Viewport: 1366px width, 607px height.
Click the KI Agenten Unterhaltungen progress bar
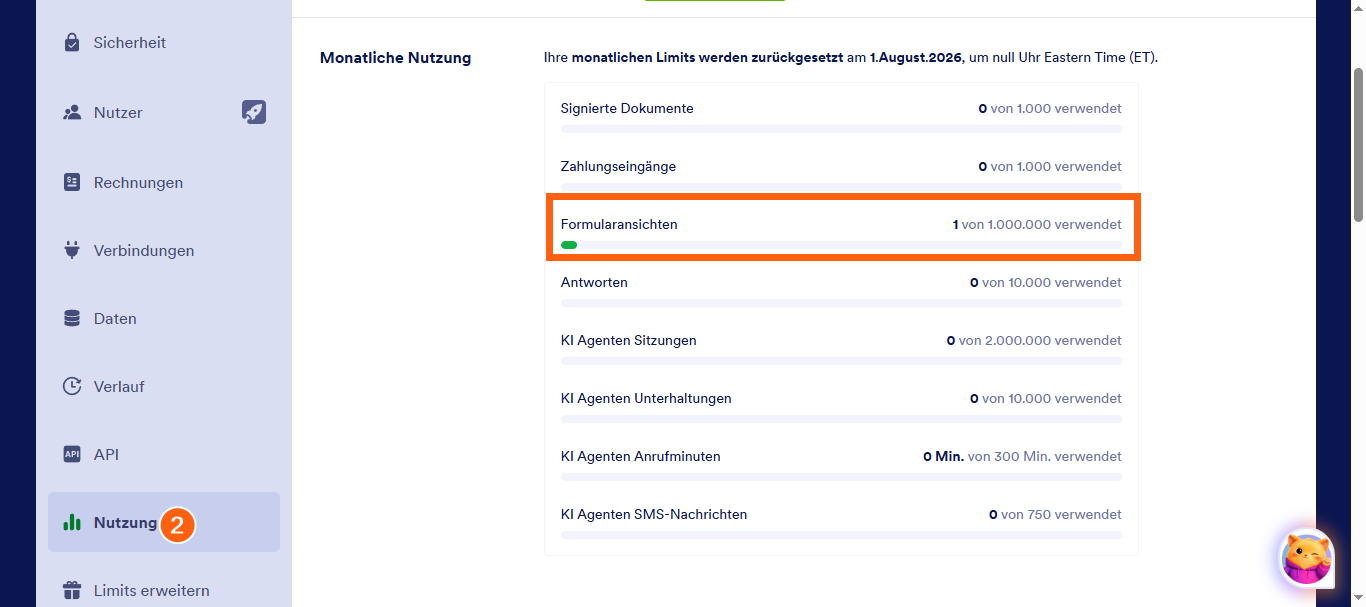coord(841,419)
